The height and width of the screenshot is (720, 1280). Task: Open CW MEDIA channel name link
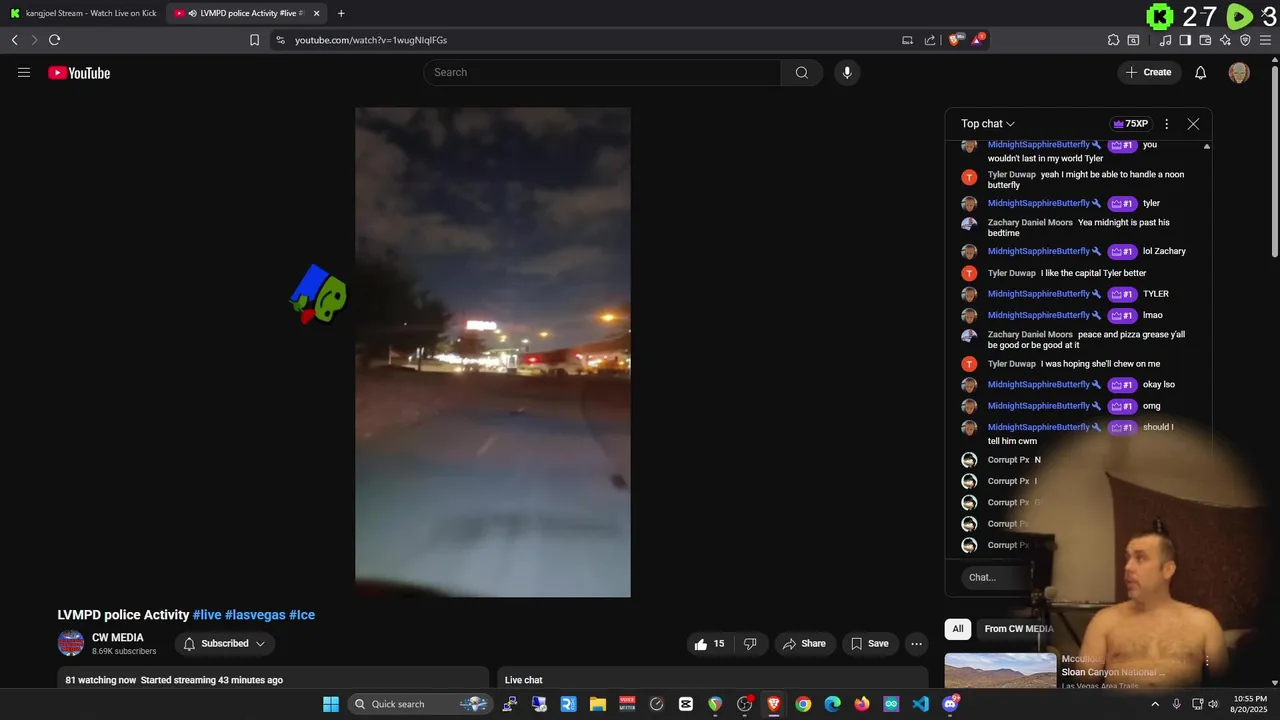118,638
